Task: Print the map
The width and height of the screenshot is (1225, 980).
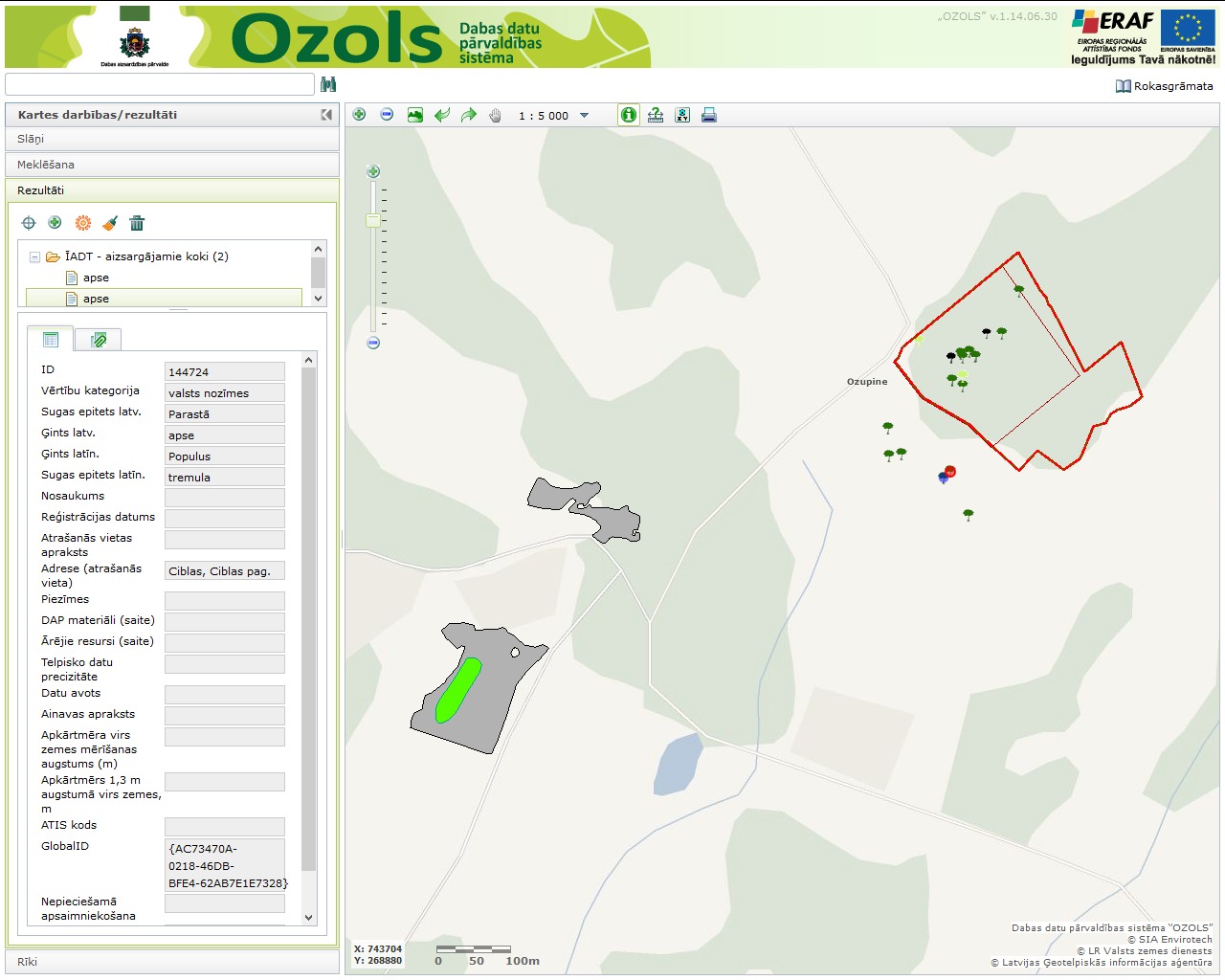Action: coord(709,115)
